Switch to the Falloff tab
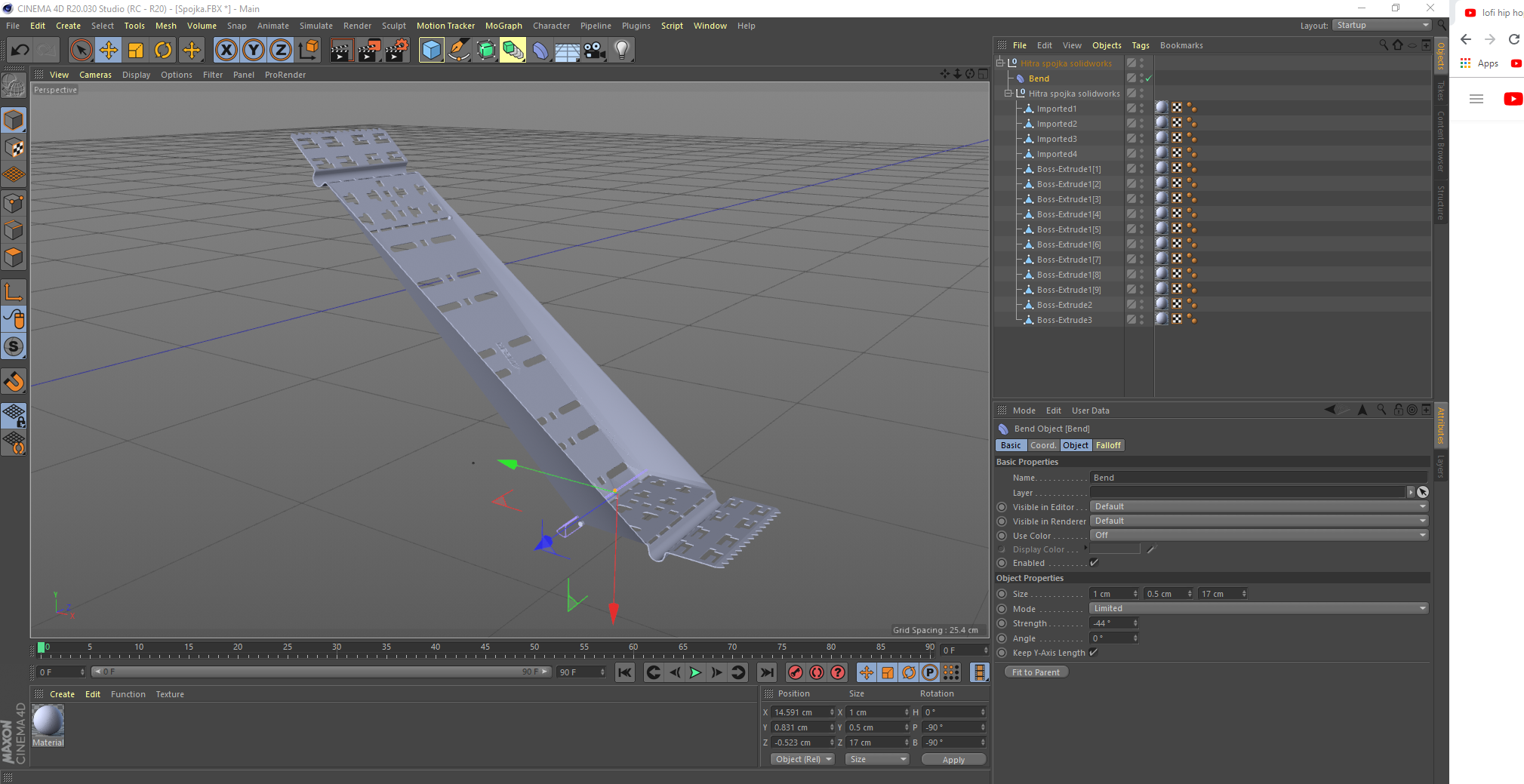This screenshot has height=784, width=1524. point(1108,445)
